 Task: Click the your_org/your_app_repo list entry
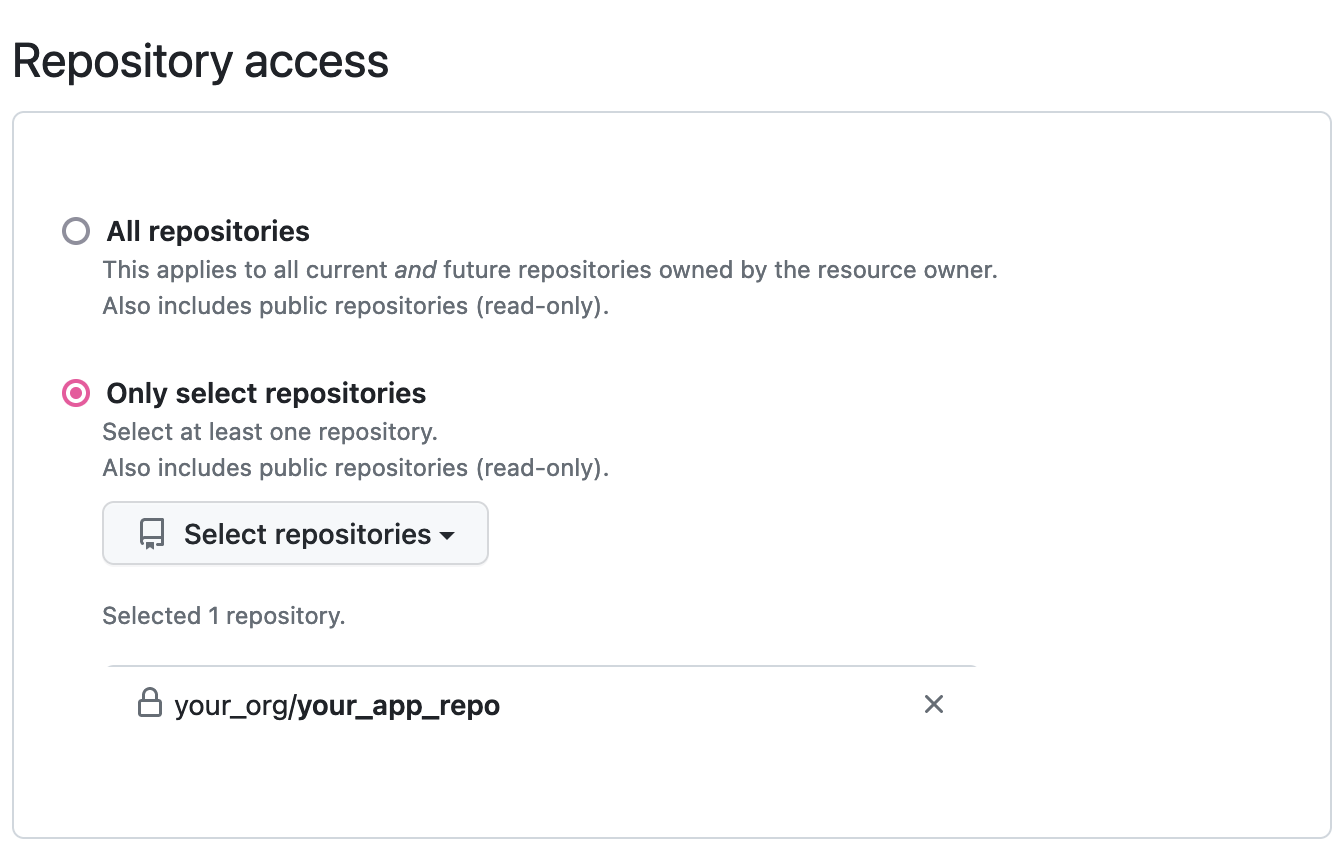click(337, 706)
